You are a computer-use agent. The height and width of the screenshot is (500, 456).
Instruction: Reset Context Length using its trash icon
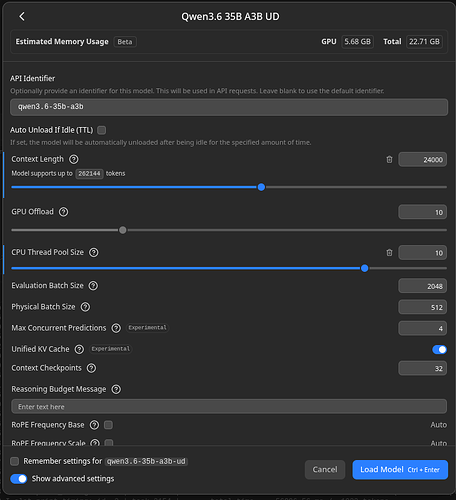pyautogui.click(x=389, y=160)
